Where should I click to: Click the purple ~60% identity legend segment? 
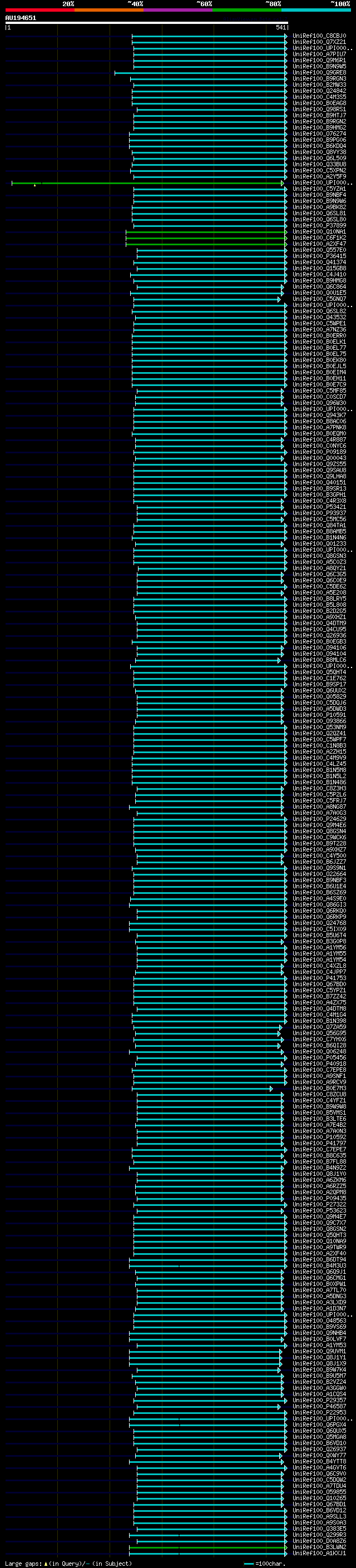click(177, 10)
